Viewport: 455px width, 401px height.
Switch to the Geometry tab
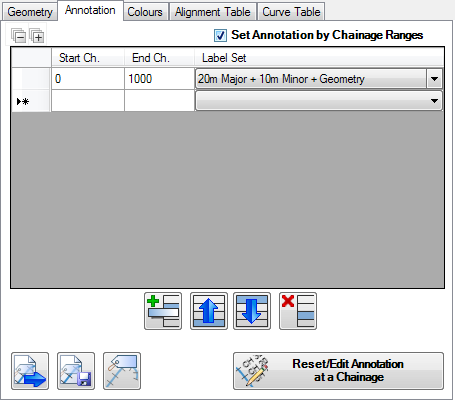pos(30,12)
